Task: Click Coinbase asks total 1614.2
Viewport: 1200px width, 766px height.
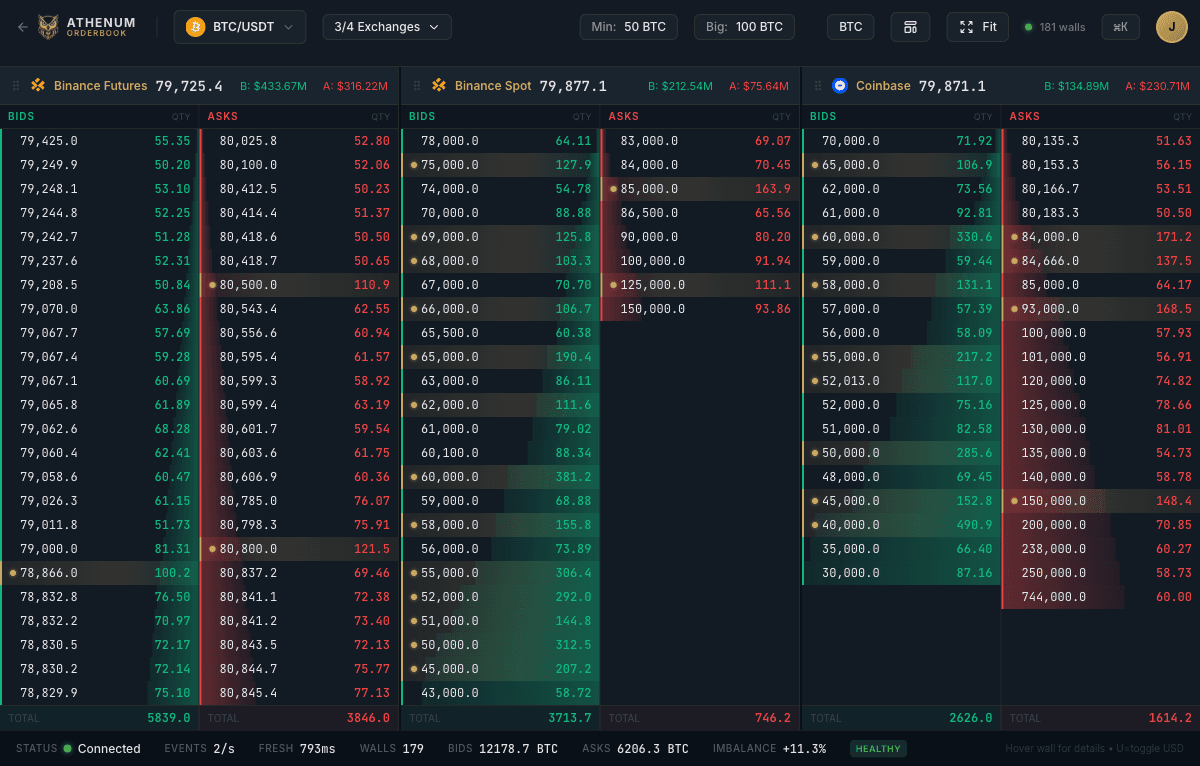Action: pos(1170,718)
